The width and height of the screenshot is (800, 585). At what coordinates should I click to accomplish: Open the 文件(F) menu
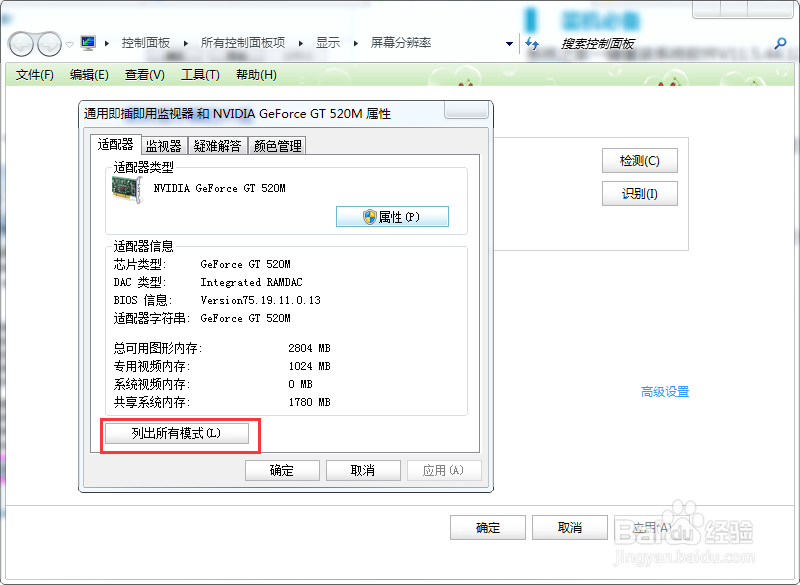pyautogui.click(x=35, y=75)
